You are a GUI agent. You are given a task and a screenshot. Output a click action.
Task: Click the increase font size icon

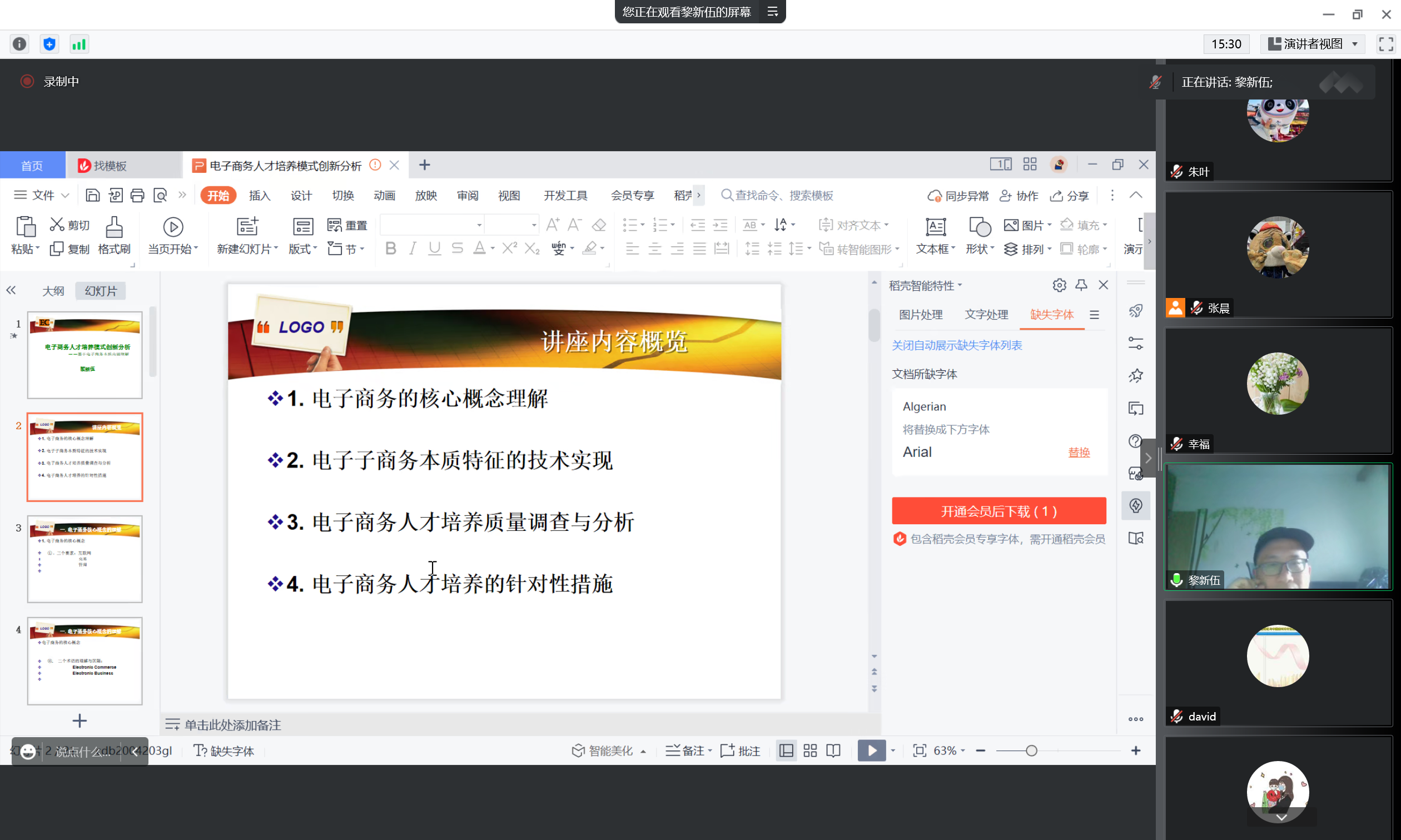tap(553, 225)
